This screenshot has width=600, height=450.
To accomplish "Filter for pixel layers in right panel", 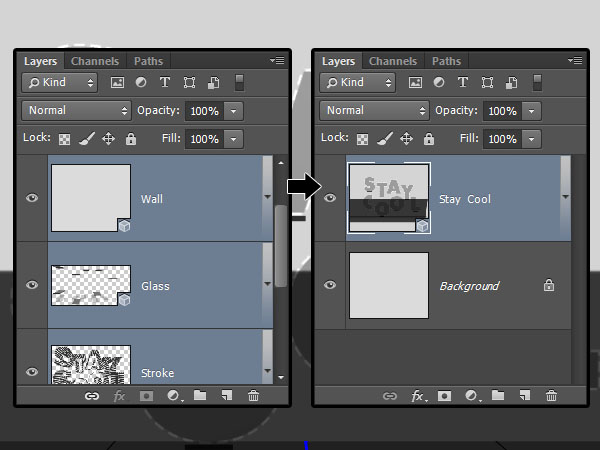I will 415,83.
